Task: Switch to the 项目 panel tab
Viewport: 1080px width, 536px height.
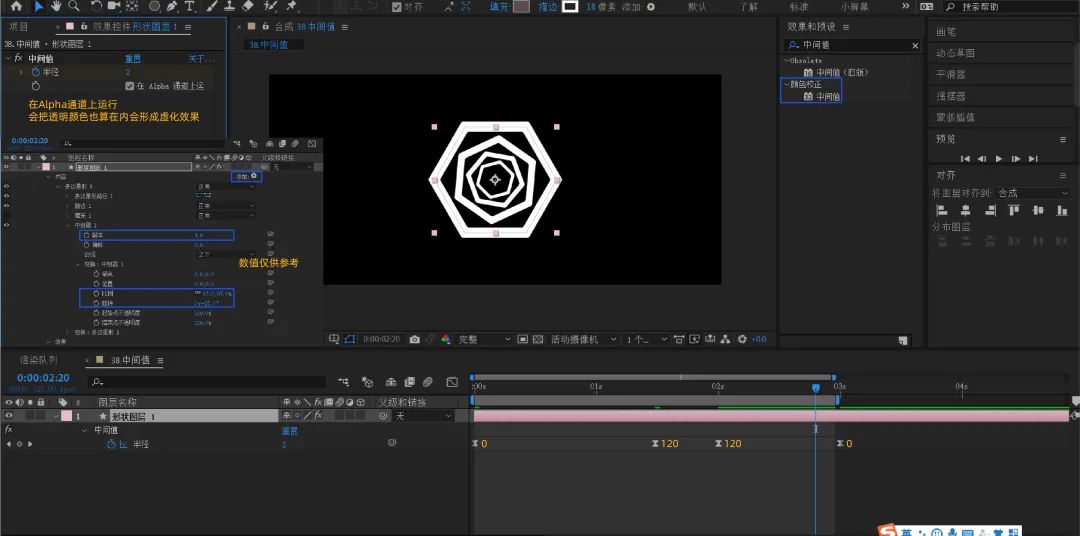Action: tap(19, 26)
